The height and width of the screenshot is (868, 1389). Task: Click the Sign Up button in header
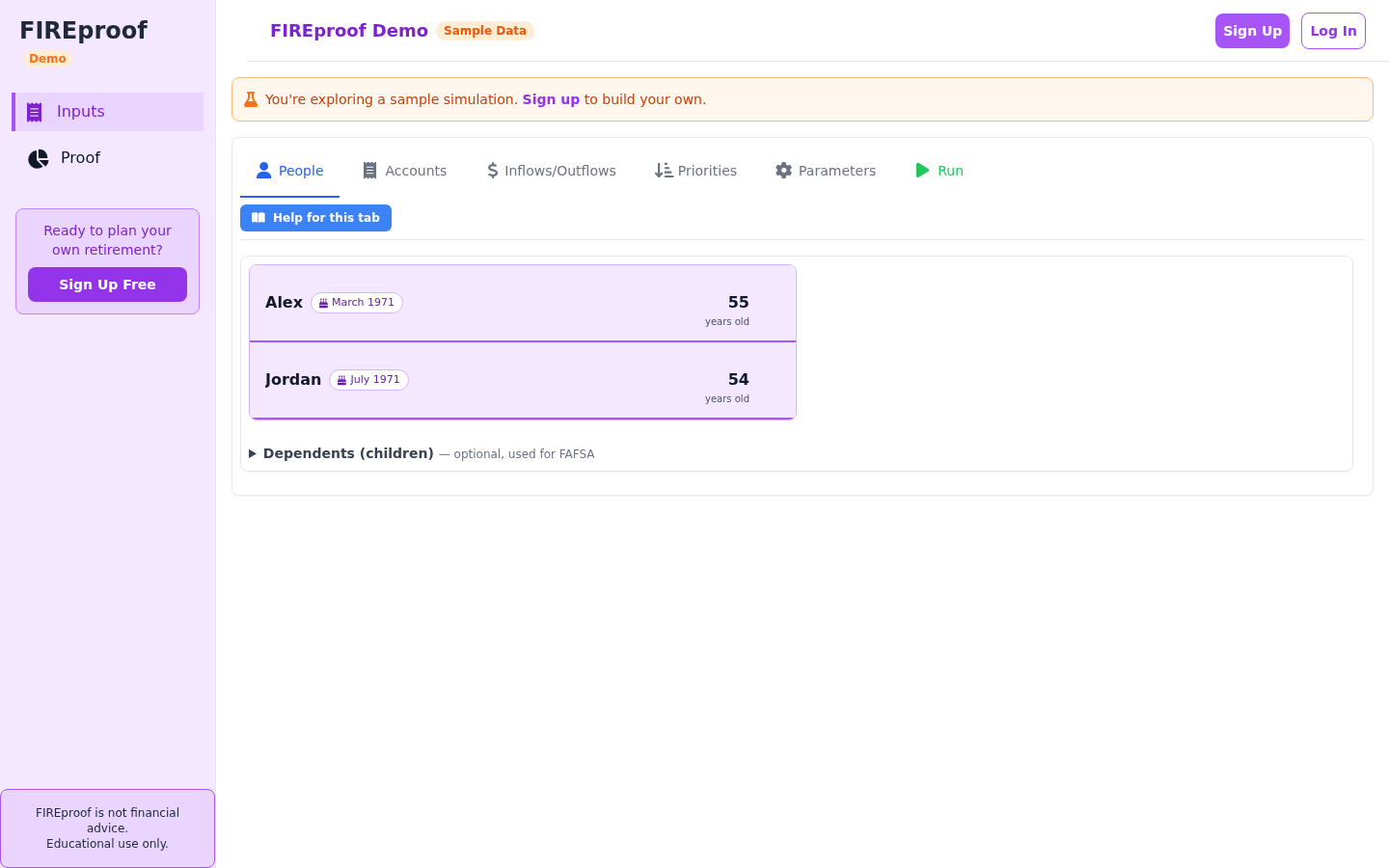[x=1252, y=31]
